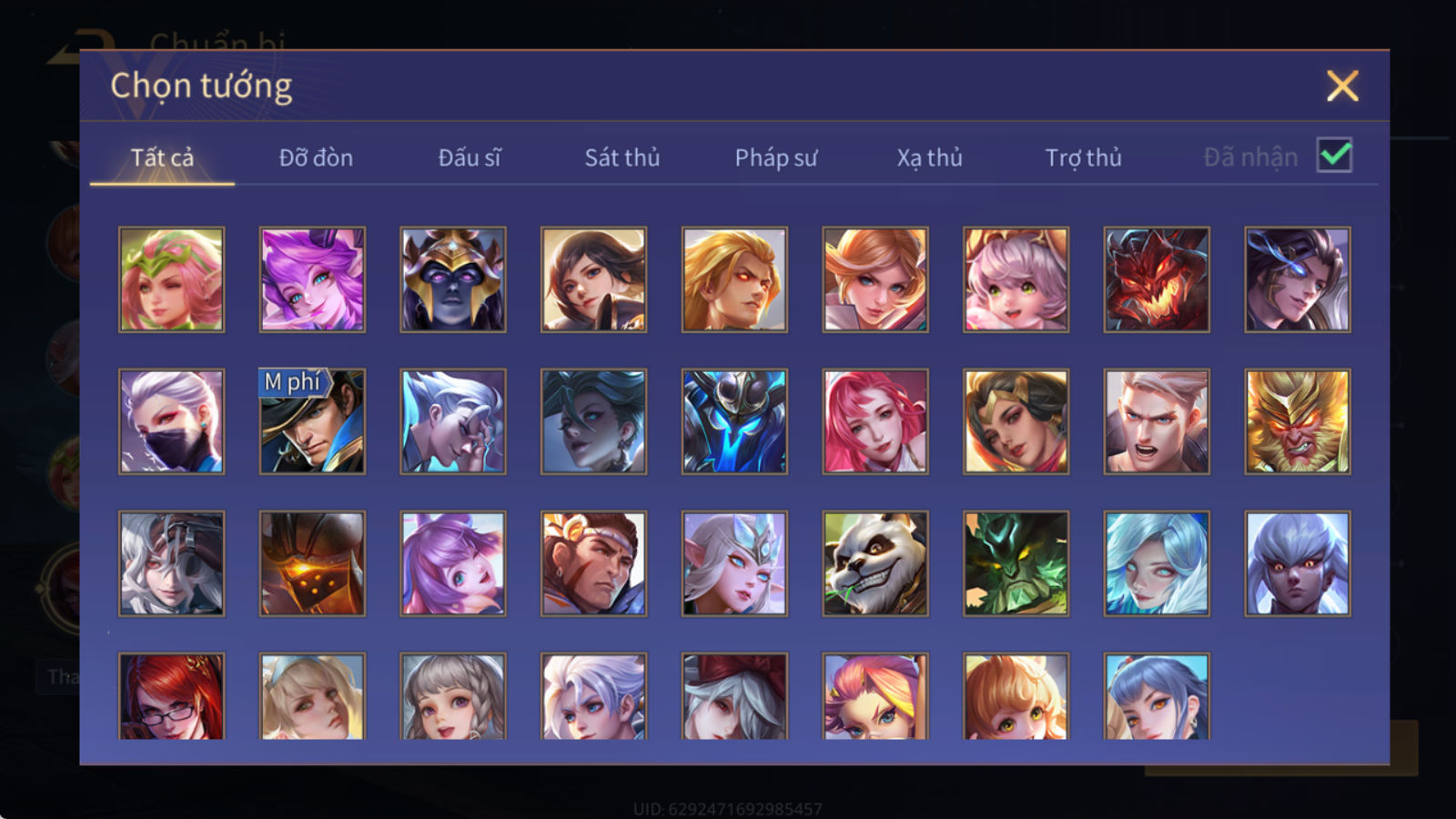Select the Tất cả tab
Image resolution: width=1456 pixels, height=819 pixels.
(162, 157)
